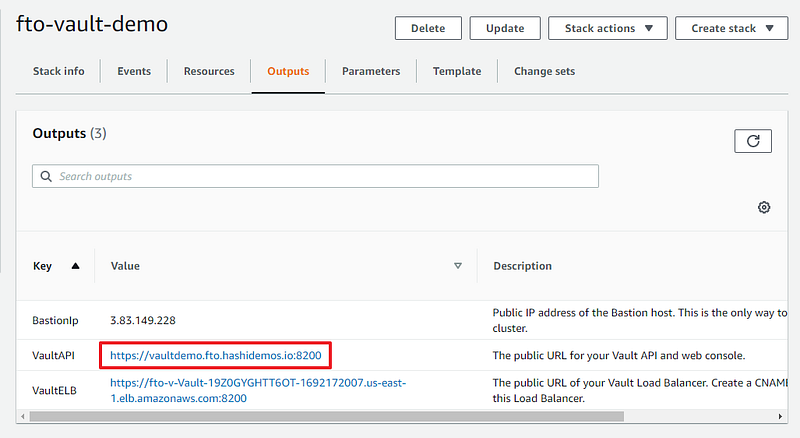Click the scrollbar right arrow

780,417
